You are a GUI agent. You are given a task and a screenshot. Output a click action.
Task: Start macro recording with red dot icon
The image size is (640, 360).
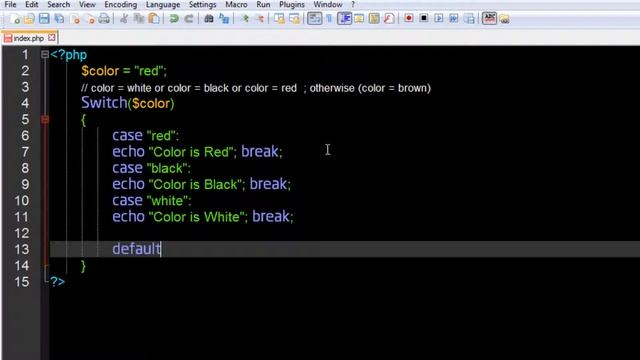pyautogui.click(x=409, y=19)
